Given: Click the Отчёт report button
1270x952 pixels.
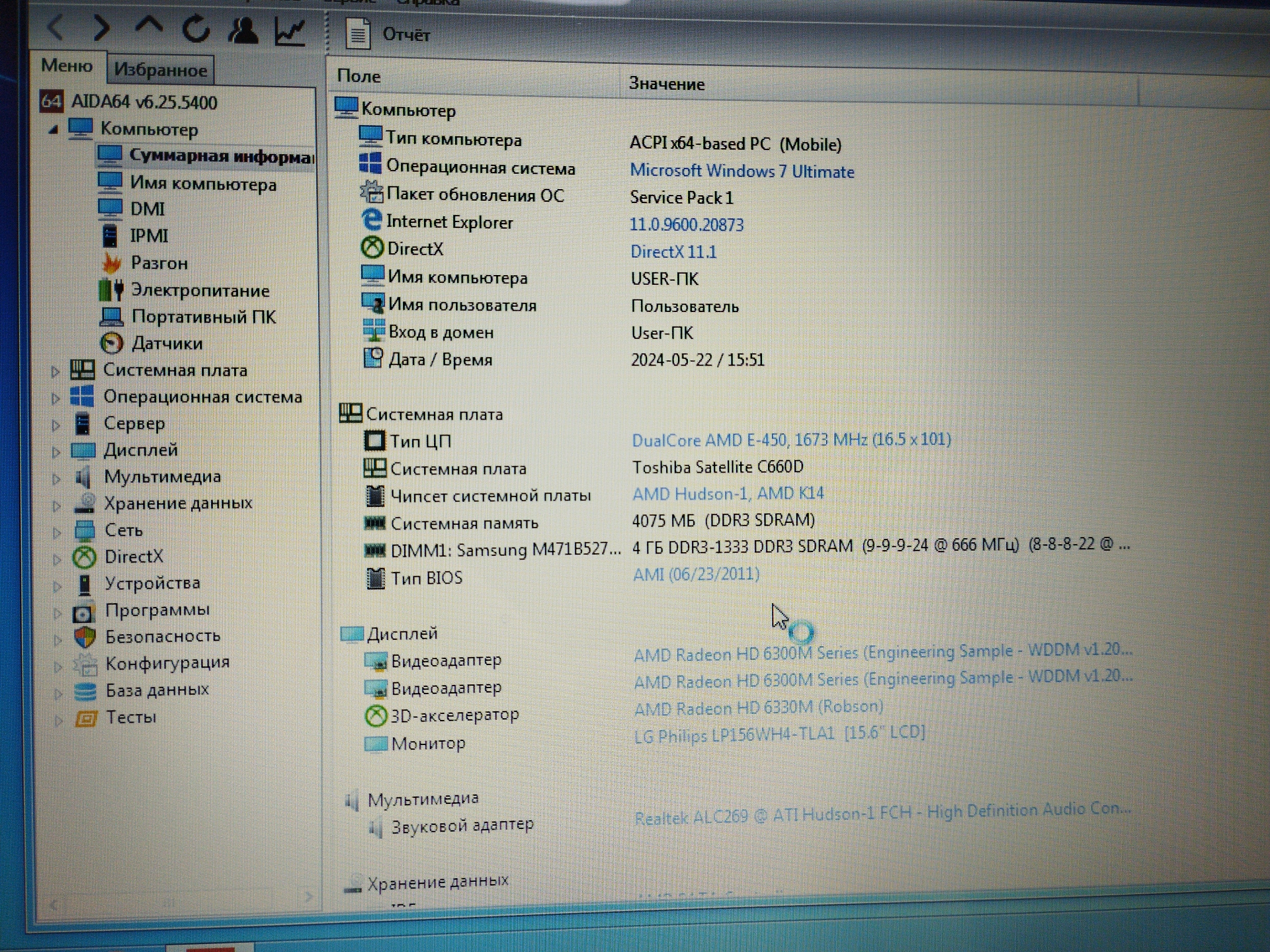Looking at the screenshot, I should [388, 34].
